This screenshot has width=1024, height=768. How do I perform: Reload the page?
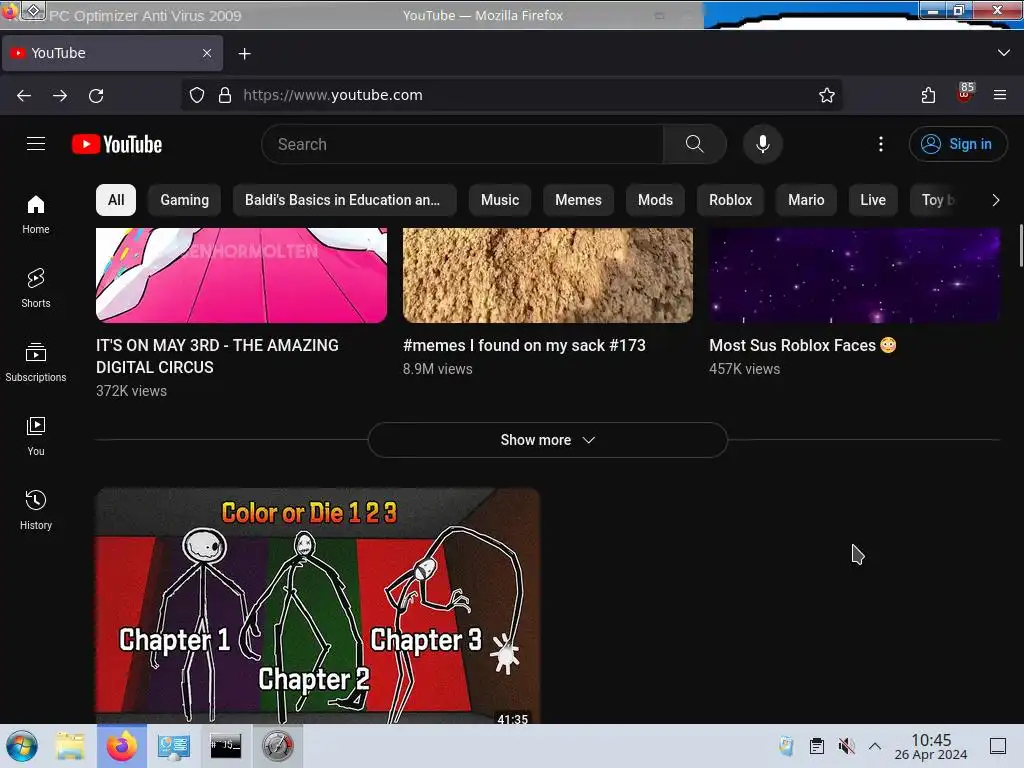(96, 95)
